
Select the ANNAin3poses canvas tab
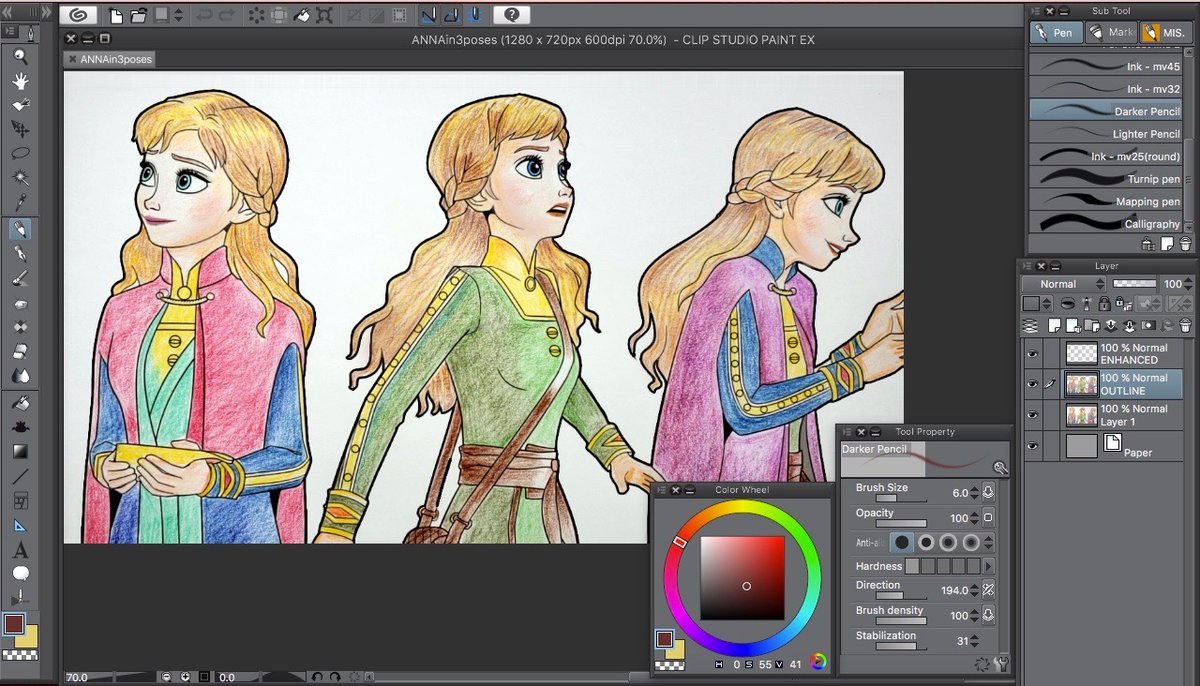110,60
